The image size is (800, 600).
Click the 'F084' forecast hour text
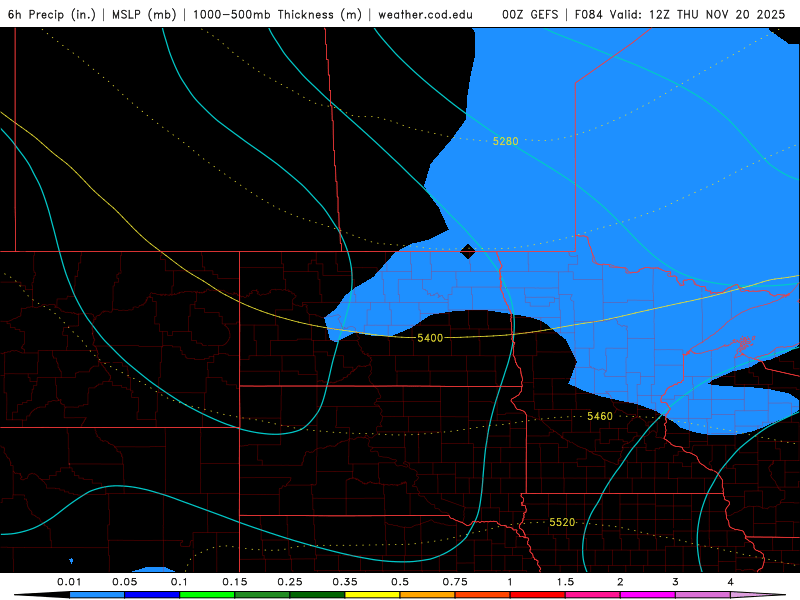[x=589, y=14]
